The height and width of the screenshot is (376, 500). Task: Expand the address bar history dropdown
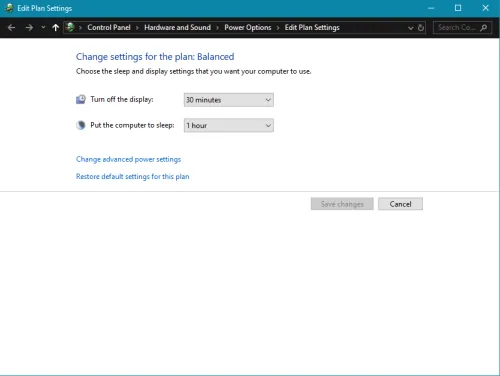[x=410, y=28]
